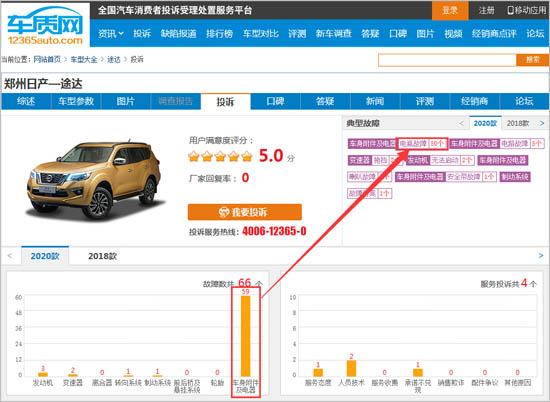Click 故障数共 66 个 total label
Image resolution: width=550 pixels, height=402 pixels.
click(x=233, y=283)
